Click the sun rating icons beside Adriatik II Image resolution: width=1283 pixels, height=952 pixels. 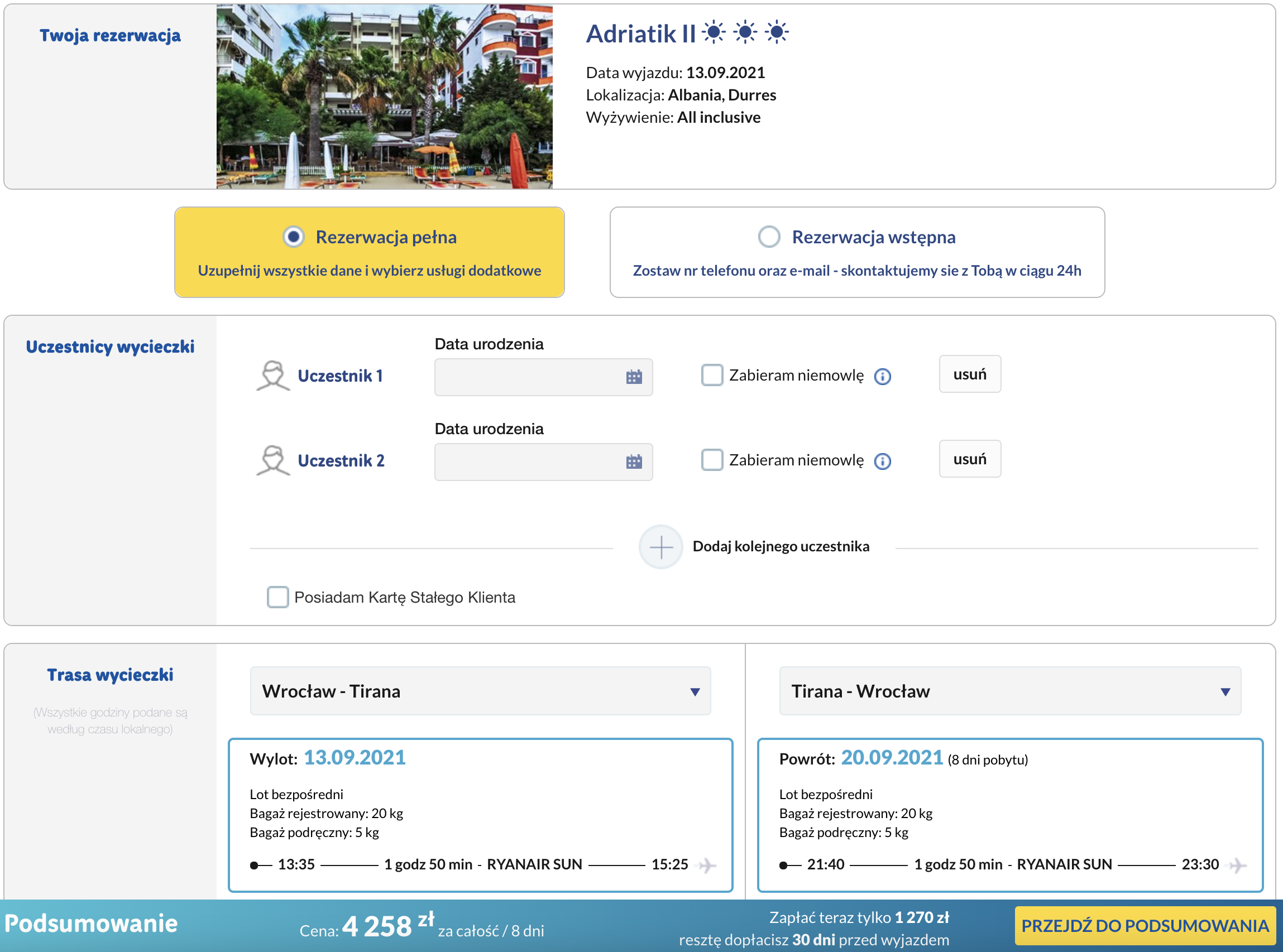[x=746, y=32]
